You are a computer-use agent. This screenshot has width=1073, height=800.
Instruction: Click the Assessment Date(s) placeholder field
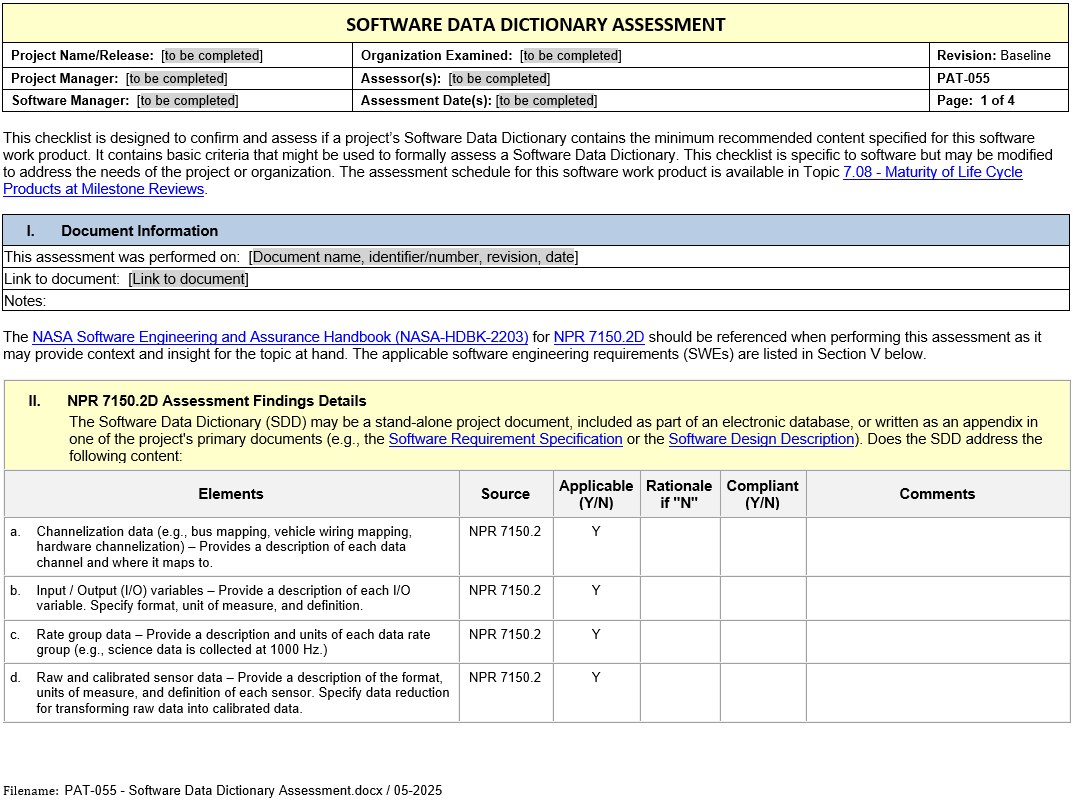(546, 100)
